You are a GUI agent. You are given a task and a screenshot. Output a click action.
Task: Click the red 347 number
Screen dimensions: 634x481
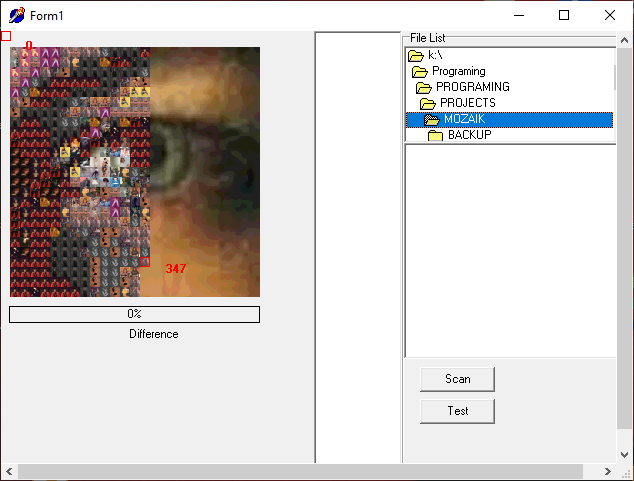tap(176, 268)
